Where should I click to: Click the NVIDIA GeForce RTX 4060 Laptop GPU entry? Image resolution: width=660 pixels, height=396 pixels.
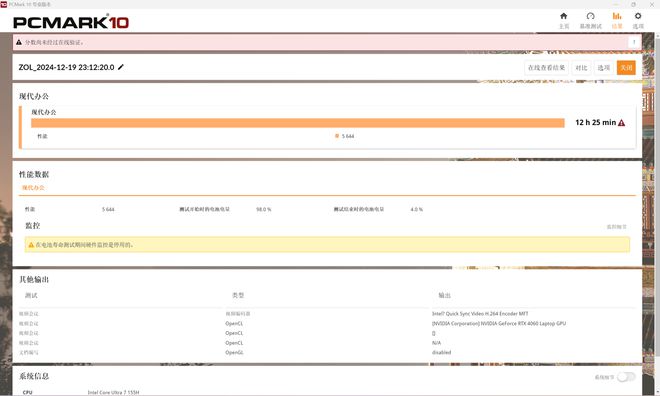[499, 323]
